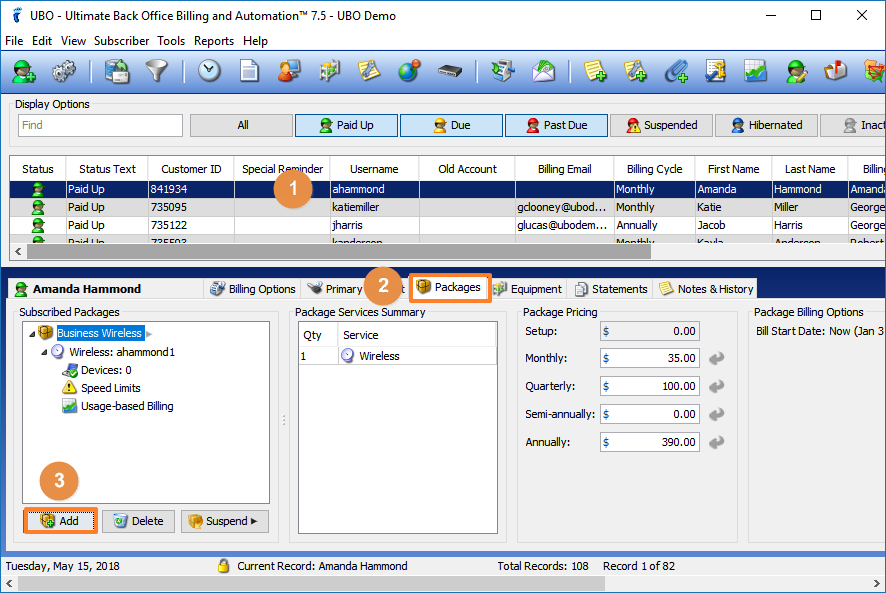Click the checklist with key toolbar icon
This screenshot has width=886, height=593.
click(x=715, y=72)
